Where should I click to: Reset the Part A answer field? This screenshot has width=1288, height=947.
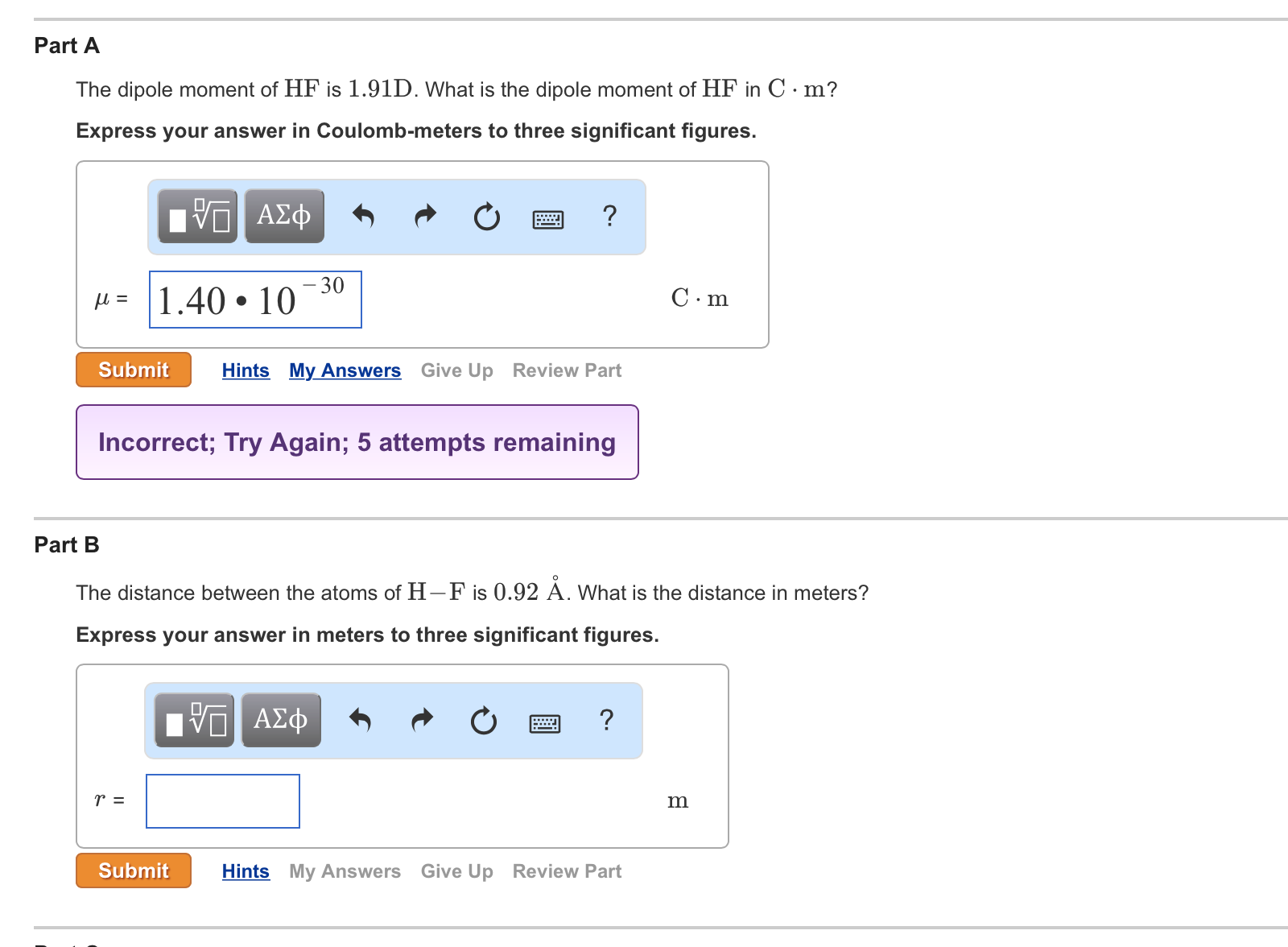[x=486, y=217]
